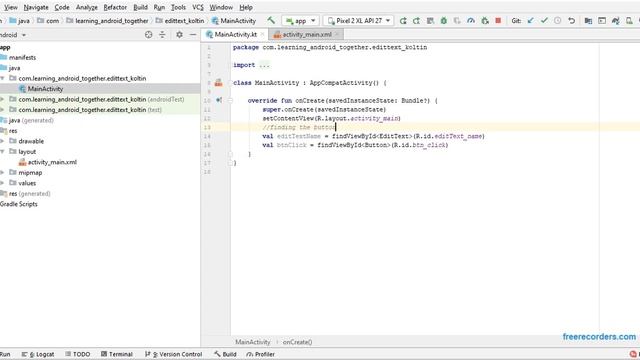
Task: Click the run anything window icon in toolbar
Action: tap(602, 20)
